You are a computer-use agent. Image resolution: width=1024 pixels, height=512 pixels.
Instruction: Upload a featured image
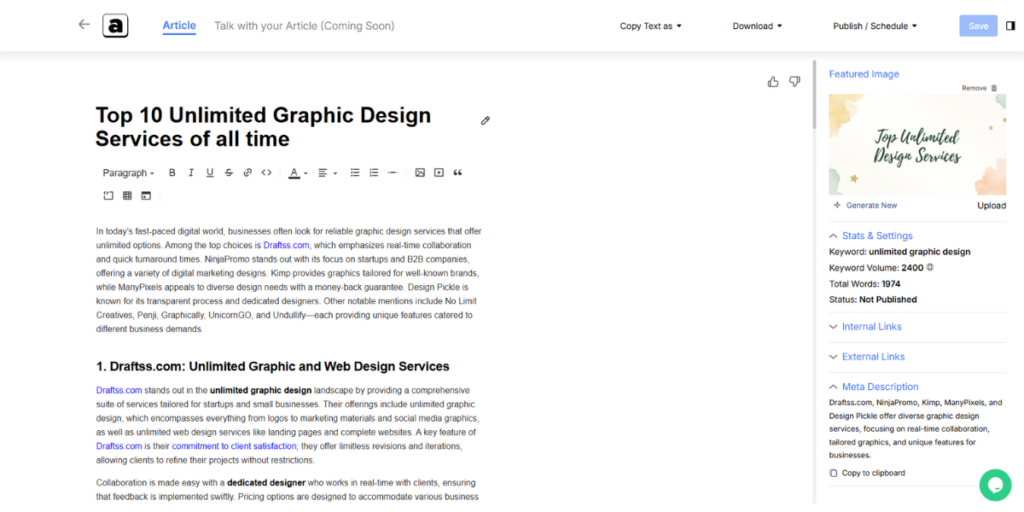991,206
